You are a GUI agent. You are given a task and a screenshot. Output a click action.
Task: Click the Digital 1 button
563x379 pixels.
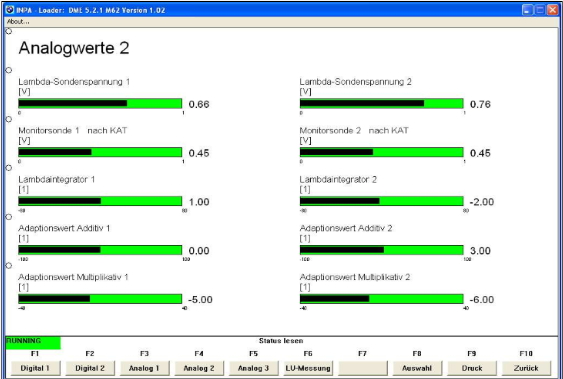click(35, 368)
